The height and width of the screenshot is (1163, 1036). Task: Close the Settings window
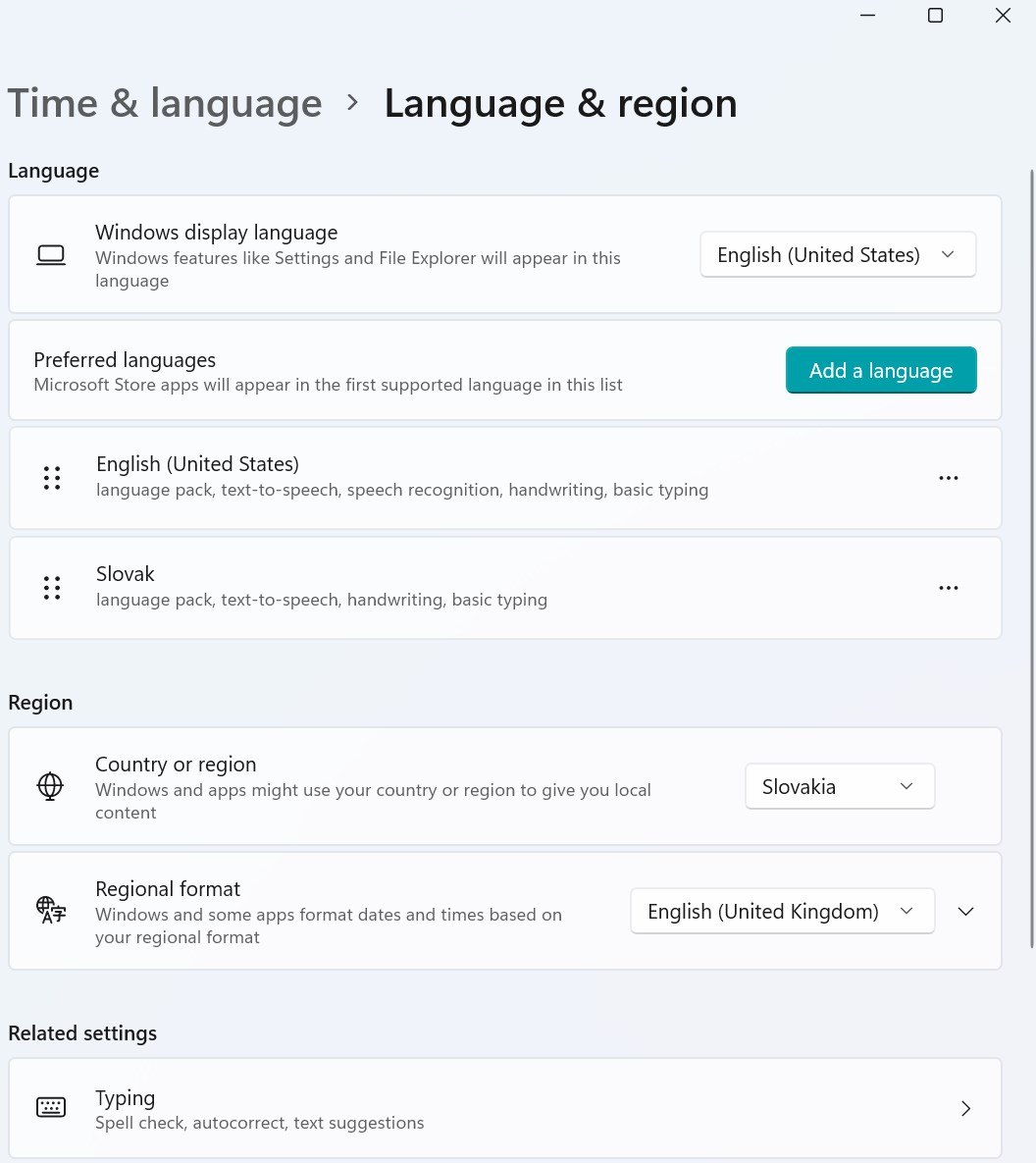[1003, 15]
